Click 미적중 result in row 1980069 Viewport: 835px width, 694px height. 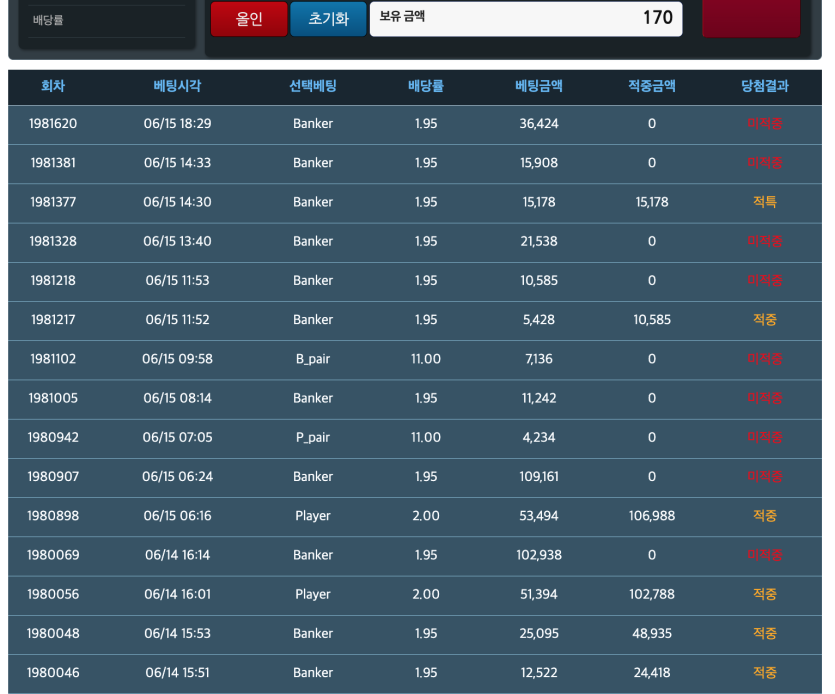(x=765, y=555)
